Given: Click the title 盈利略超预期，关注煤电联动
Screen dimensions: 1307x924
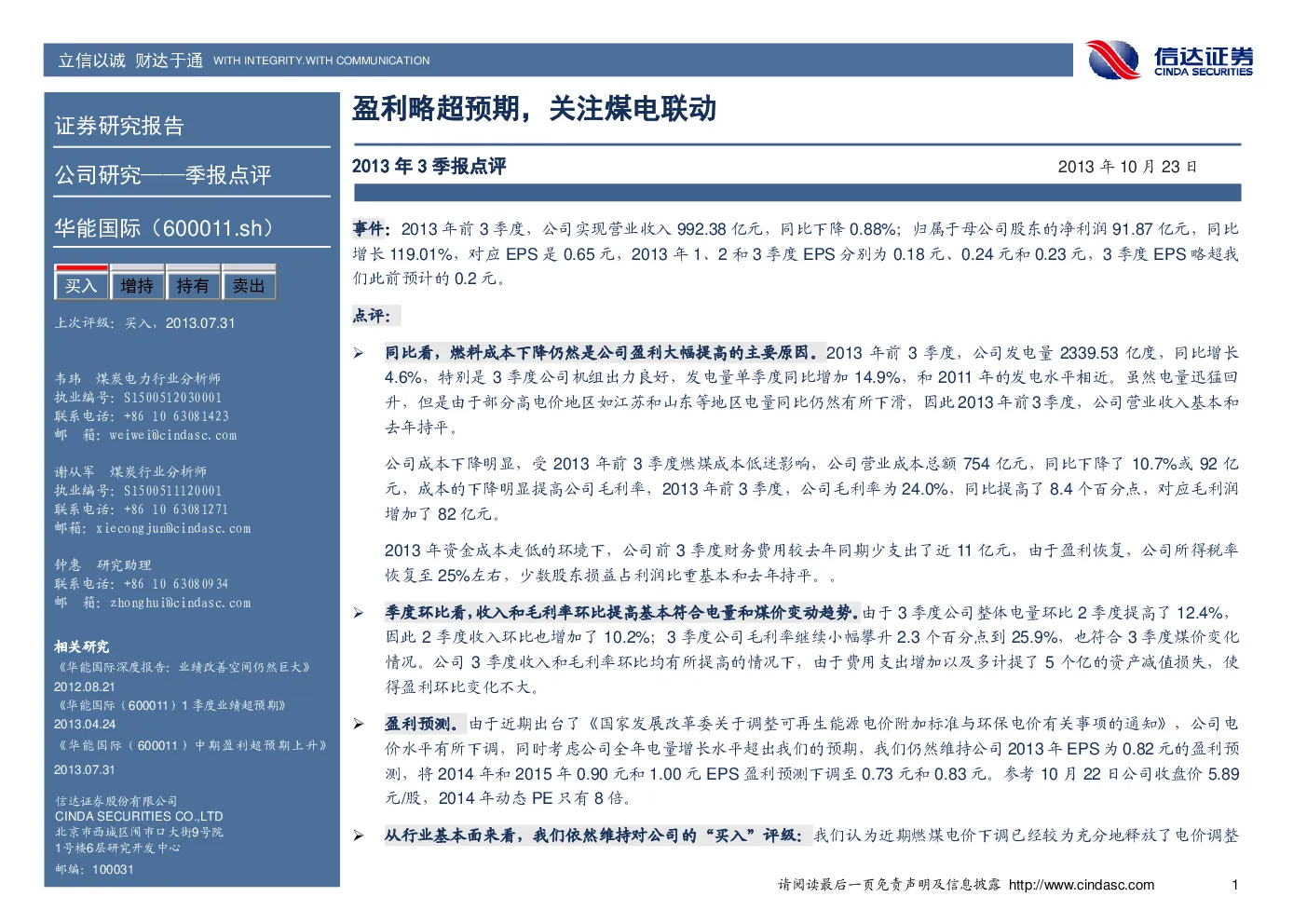Looking at the screenshot, I should [534, 109].
